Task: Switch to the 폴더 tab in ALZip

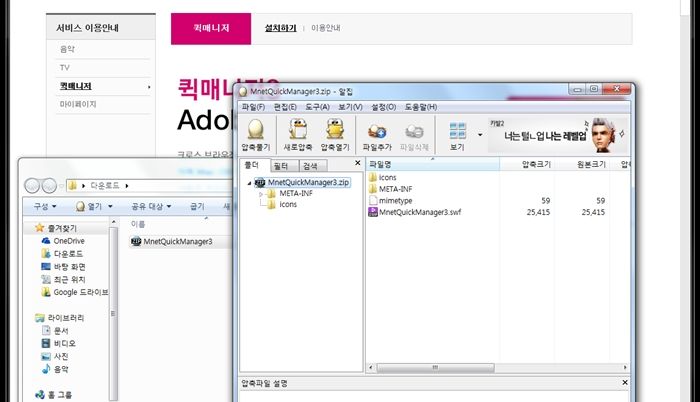Action: click(x=253, y=165)
